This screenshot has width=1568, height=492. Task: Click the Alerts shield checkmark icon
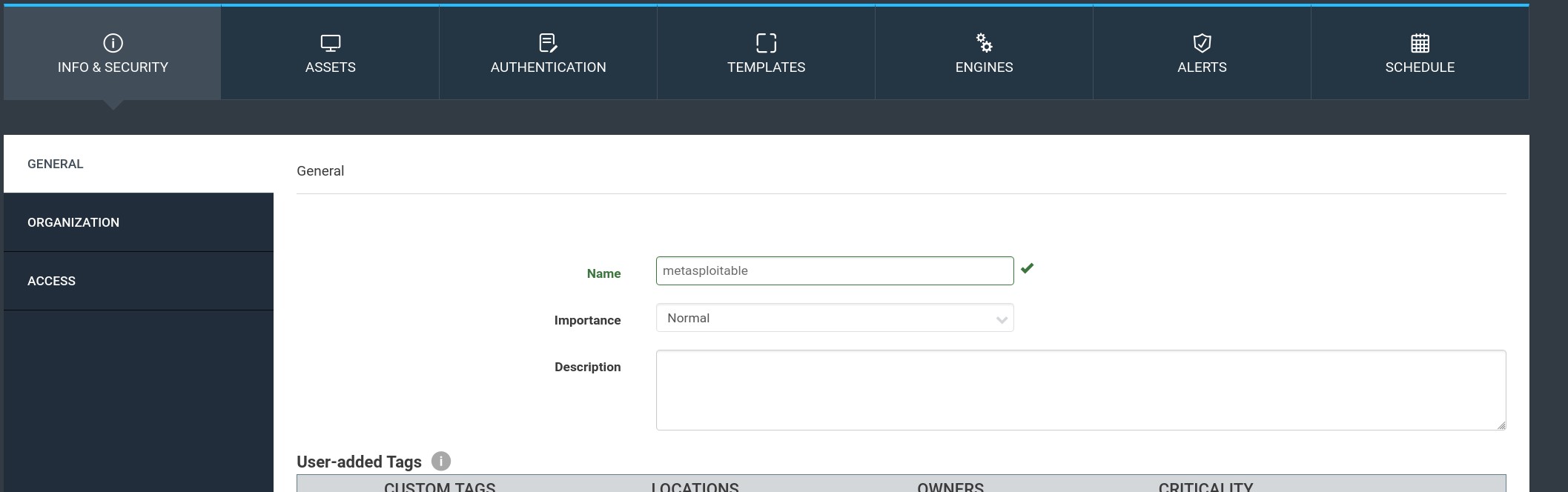pos(1202,43)
